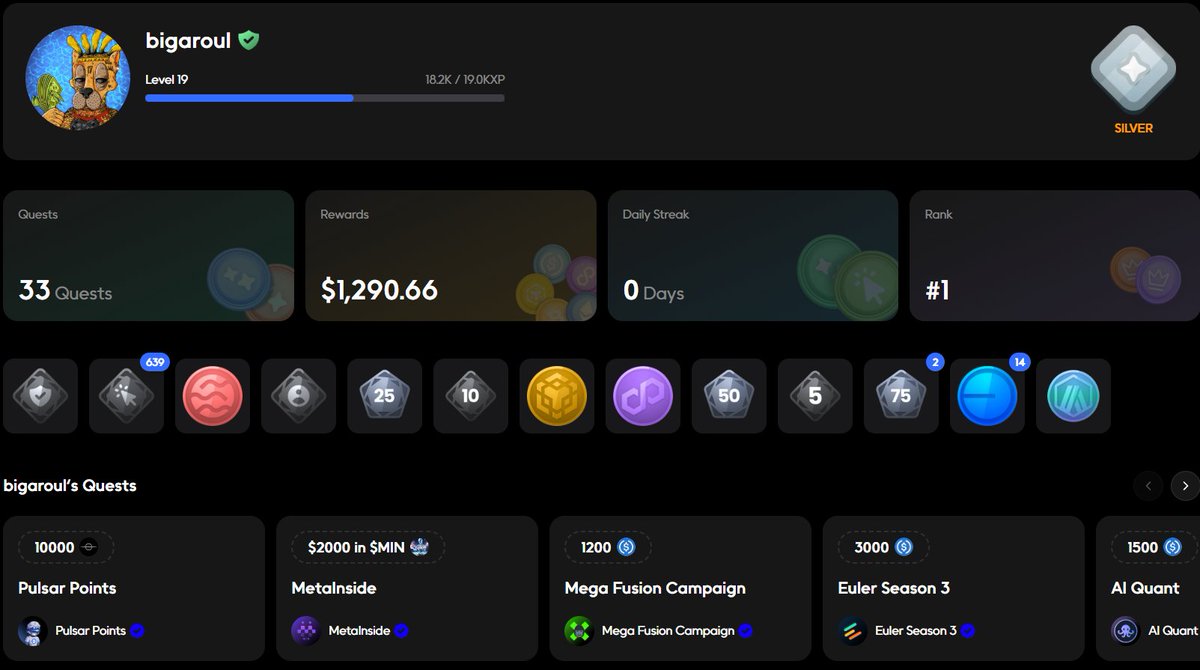Screen dimensions: 1200x670
Task: Open the Rank #1 card
Action: pyautogui.click(x=1055, y=256)
